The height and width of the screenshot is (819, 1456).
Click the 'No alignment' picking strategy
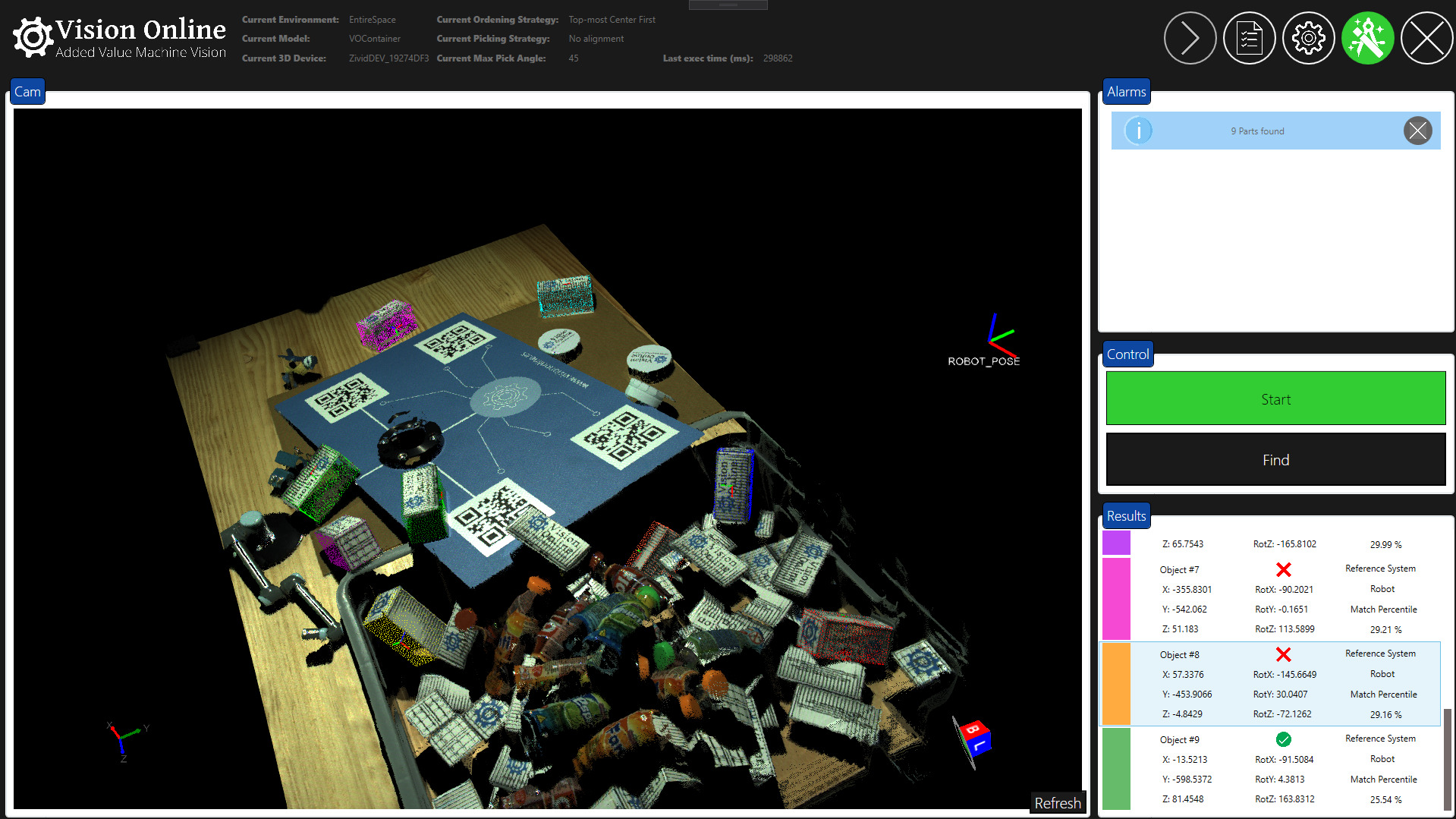596,39
